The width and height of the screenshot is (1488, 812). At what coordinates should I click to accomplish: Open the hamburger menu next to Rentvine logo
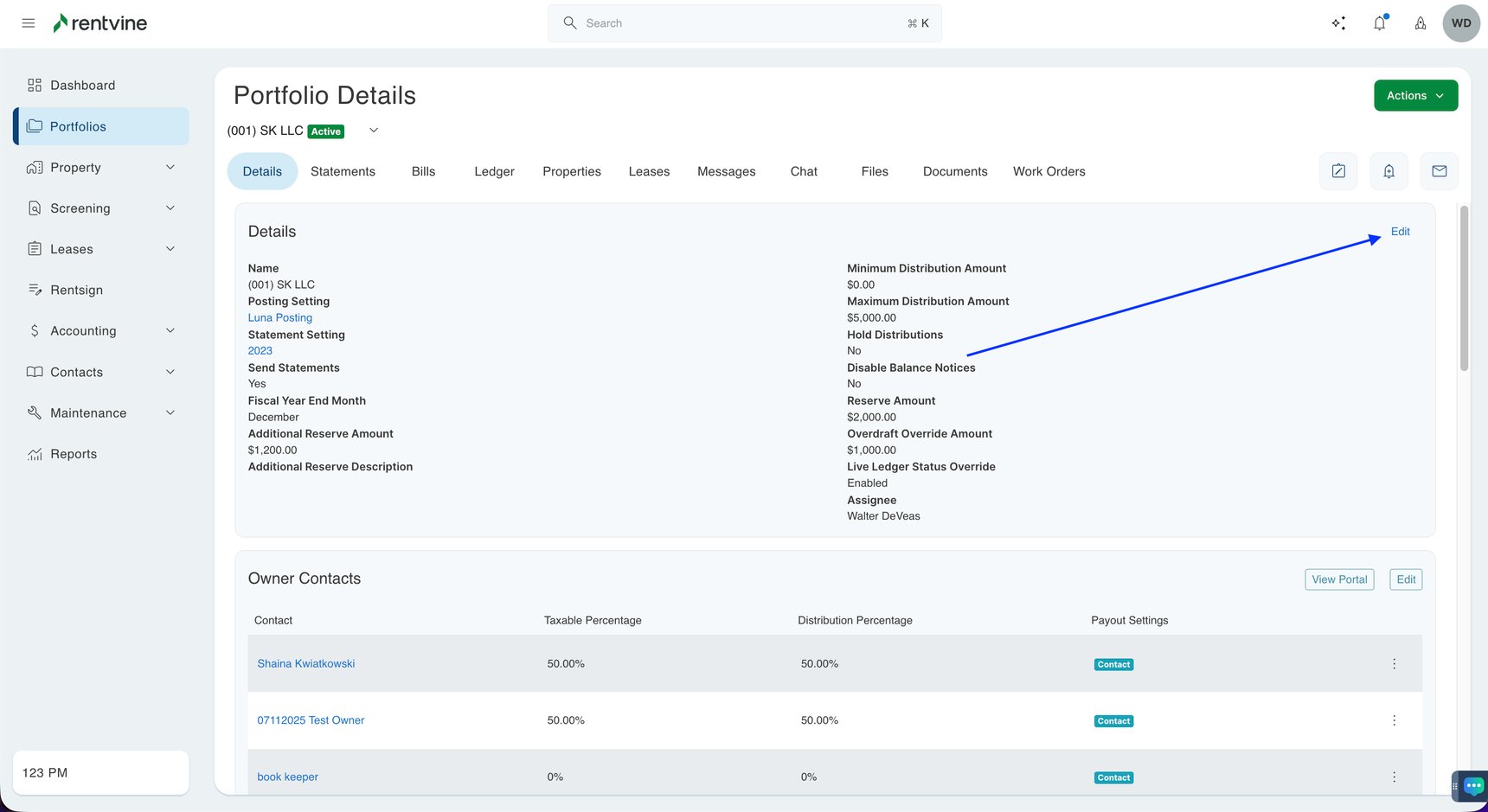click(28, 22)
